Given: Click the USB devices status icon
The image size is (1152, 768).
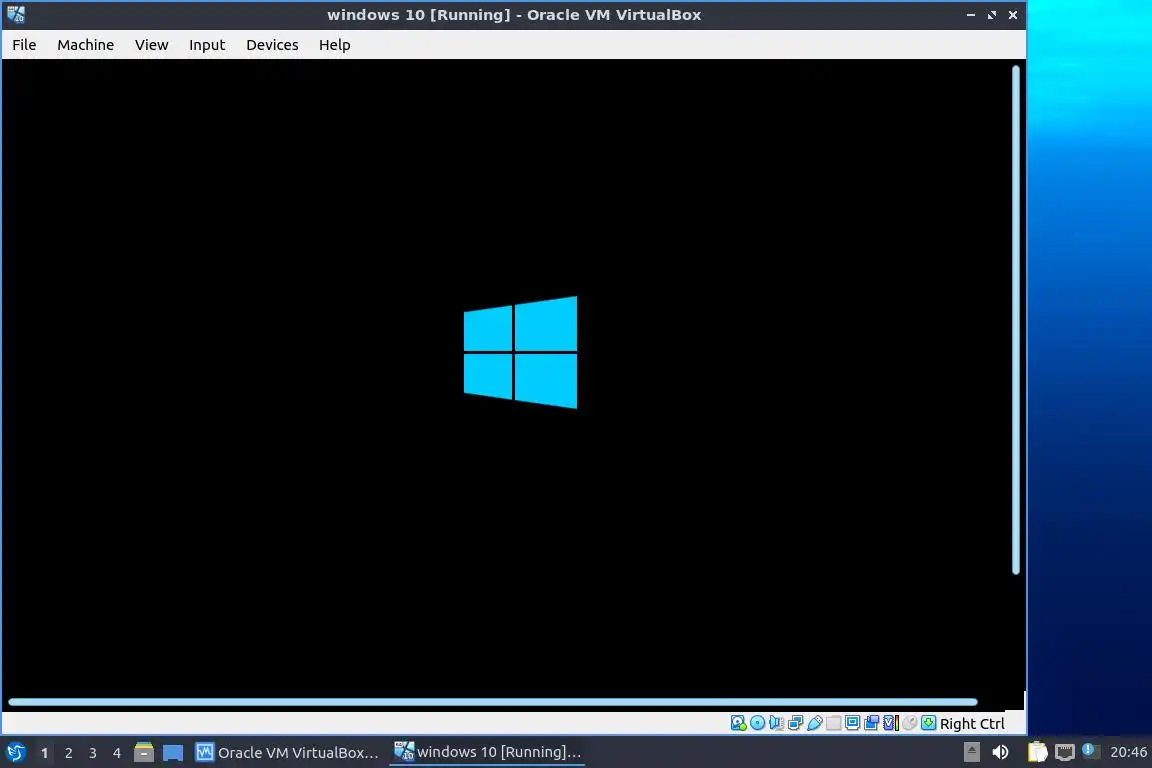Looking at the screenshot, I should 815,723.
